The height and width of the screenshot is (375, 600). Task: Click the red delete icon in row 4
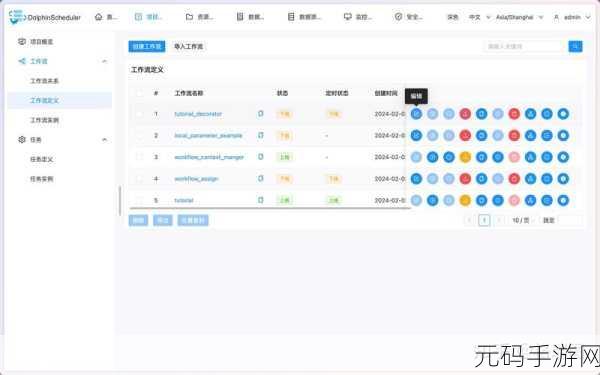tap(514, 179)
